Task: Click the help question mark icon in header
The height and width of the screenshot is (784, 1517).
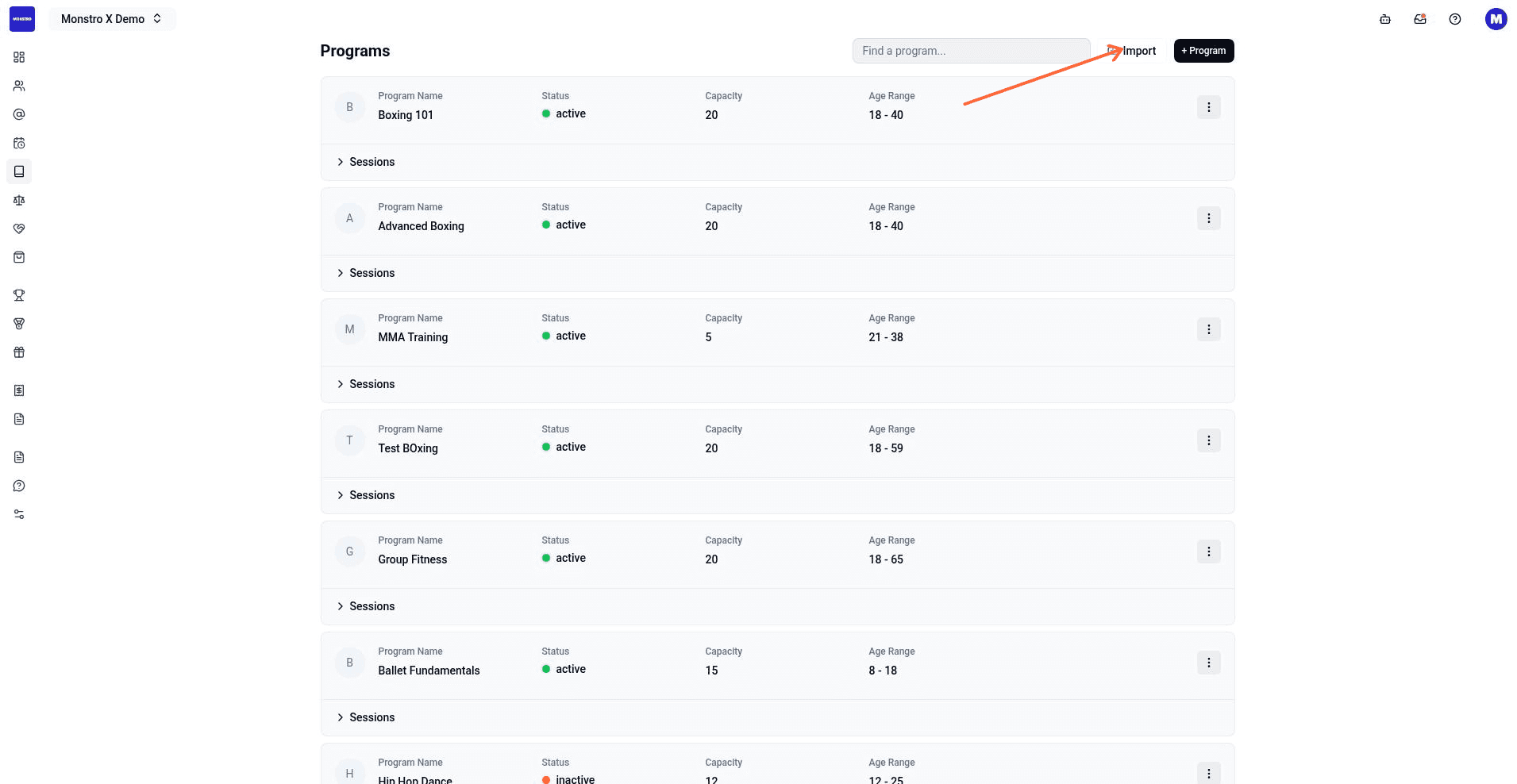Action: [x=1455, y=19]
